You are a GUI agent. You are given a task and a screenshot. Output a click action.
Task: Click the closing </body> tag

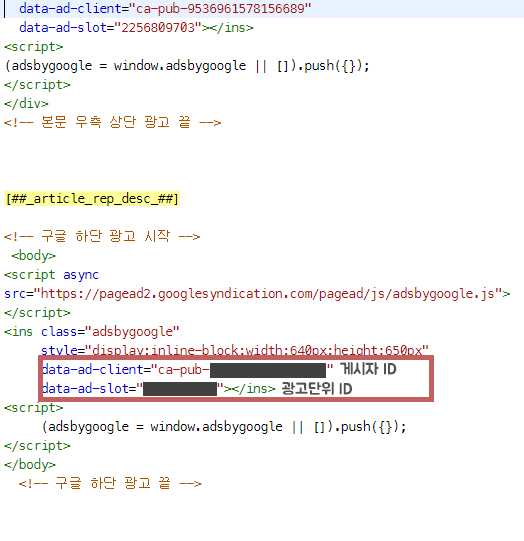tap(30, 465)
